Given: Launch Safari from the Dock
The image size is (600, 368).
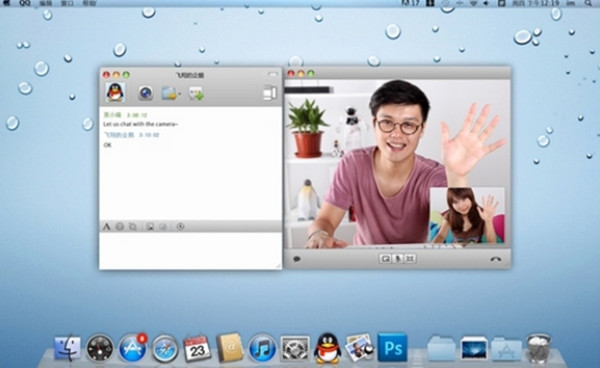Looking at the screenshot, I should tap(165, 349).
